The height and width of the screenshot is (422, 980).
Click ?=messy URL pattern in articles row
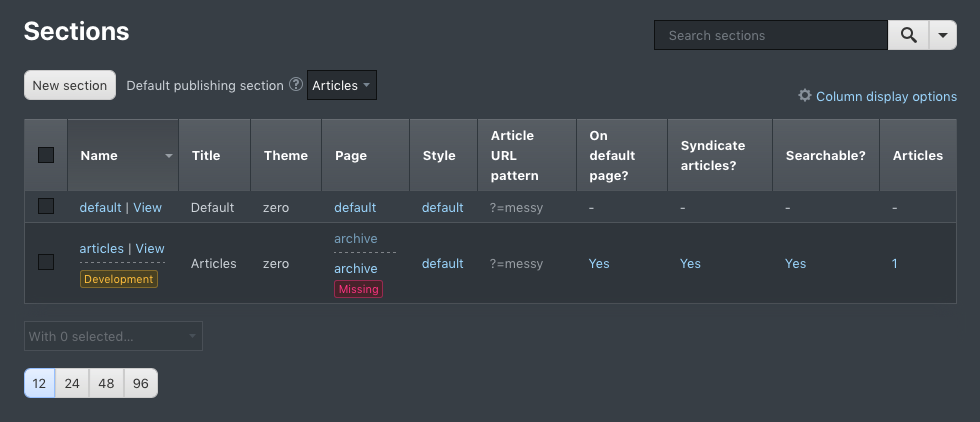coord(516,264)
